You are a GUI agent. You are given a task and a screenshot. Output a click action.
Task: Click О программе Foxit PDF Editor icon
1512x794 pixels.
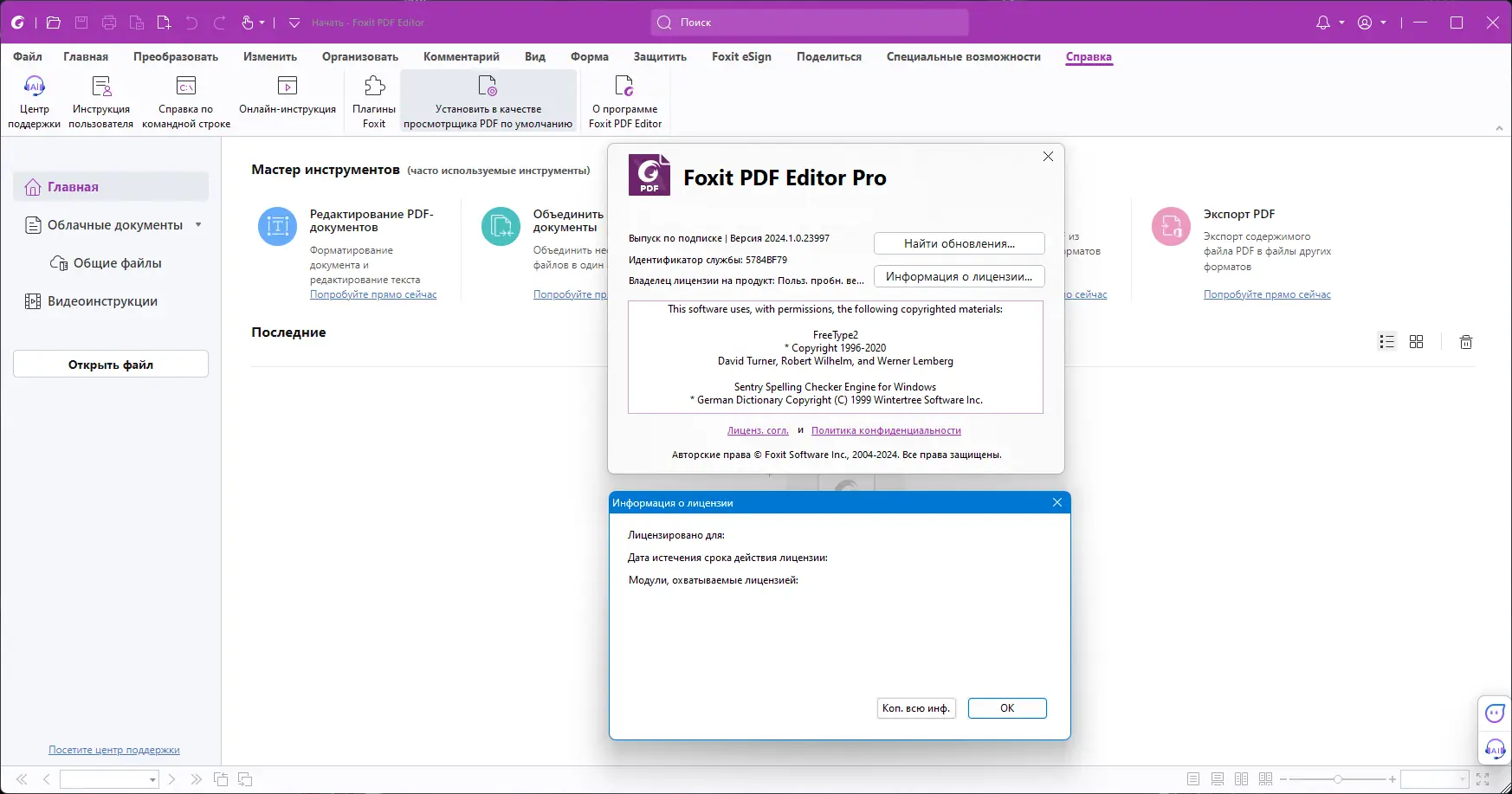[625, 101]
